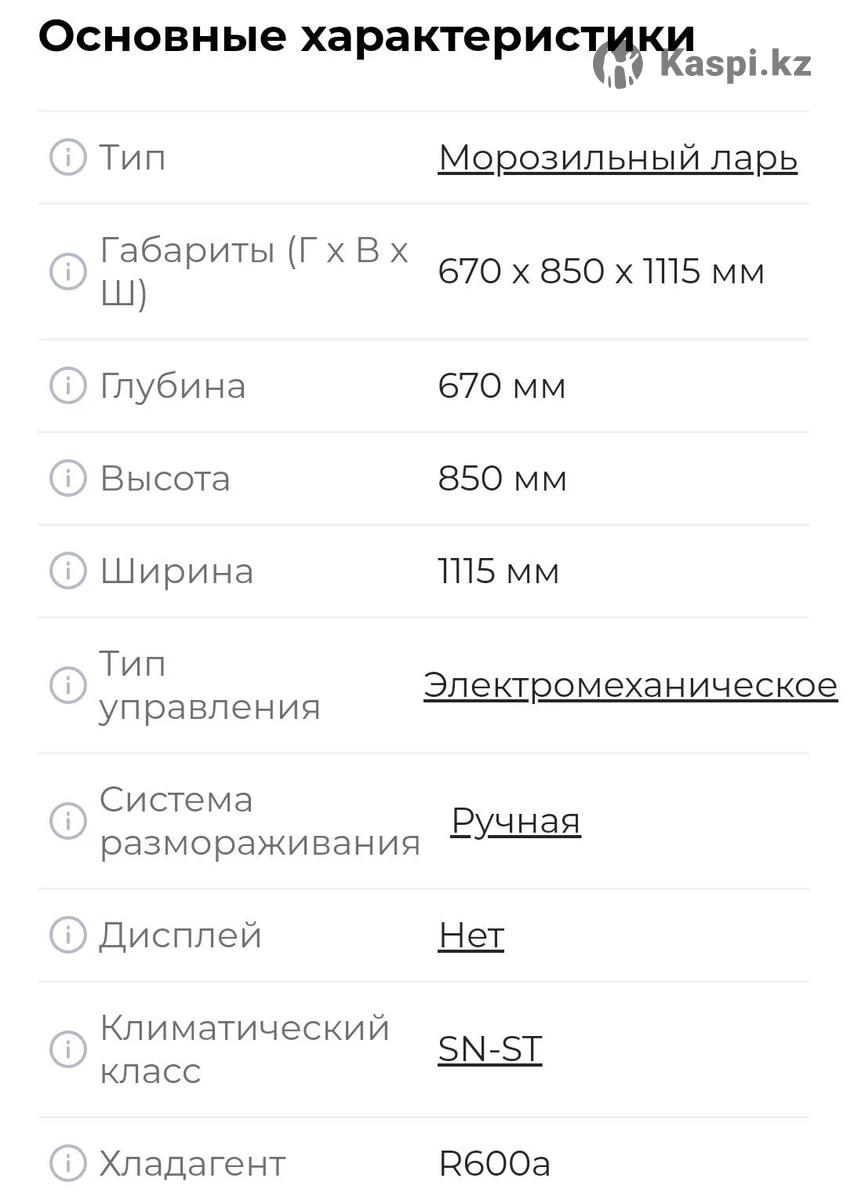This screenshot has height=1200, width=847.
Task: Select the 670 x 850 x 1115 мм value
Action: click(601, 271)
